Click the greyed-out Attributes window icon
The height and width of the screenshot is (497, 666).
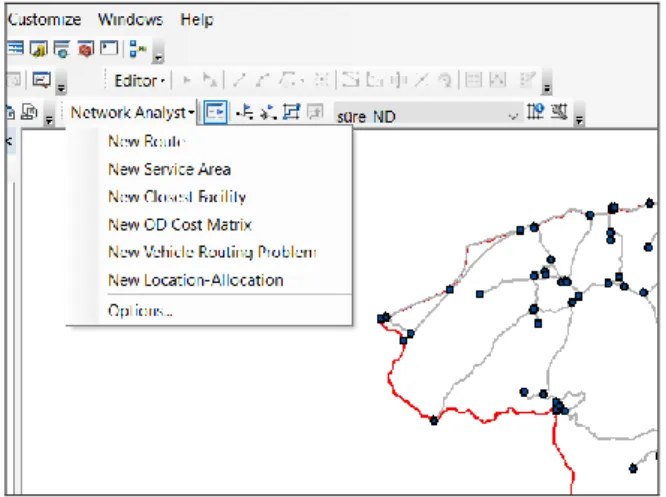474,79
